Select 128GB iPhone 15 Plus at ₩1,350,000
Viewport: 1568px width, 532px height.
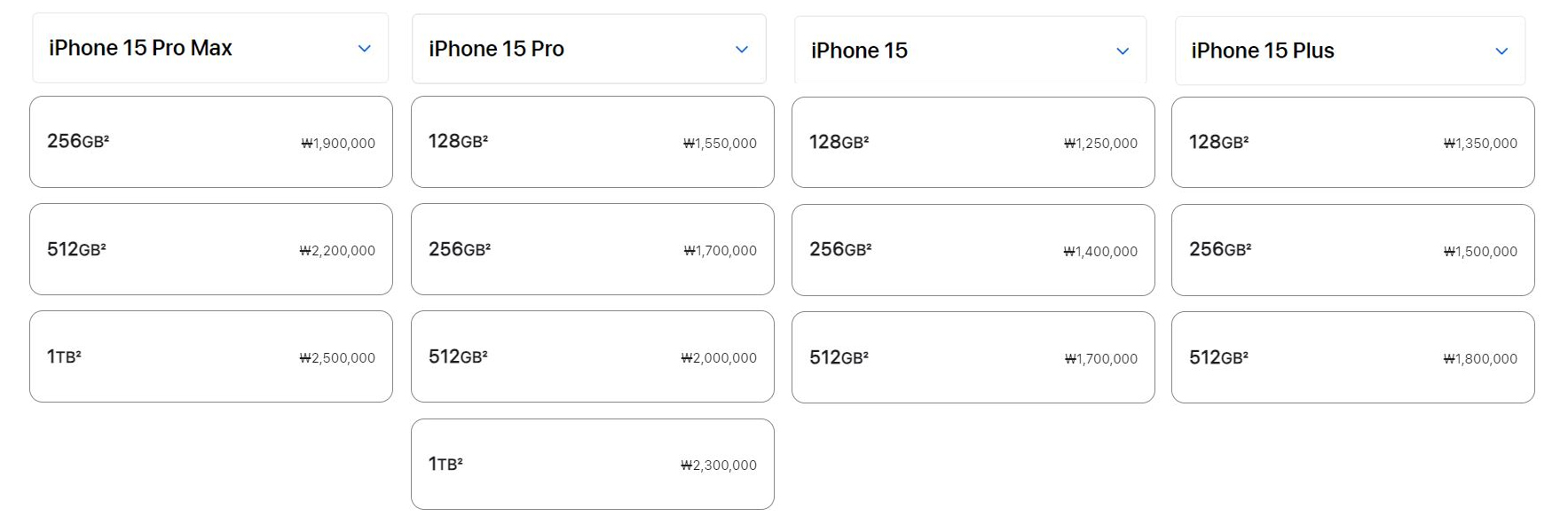[1352, 142]
